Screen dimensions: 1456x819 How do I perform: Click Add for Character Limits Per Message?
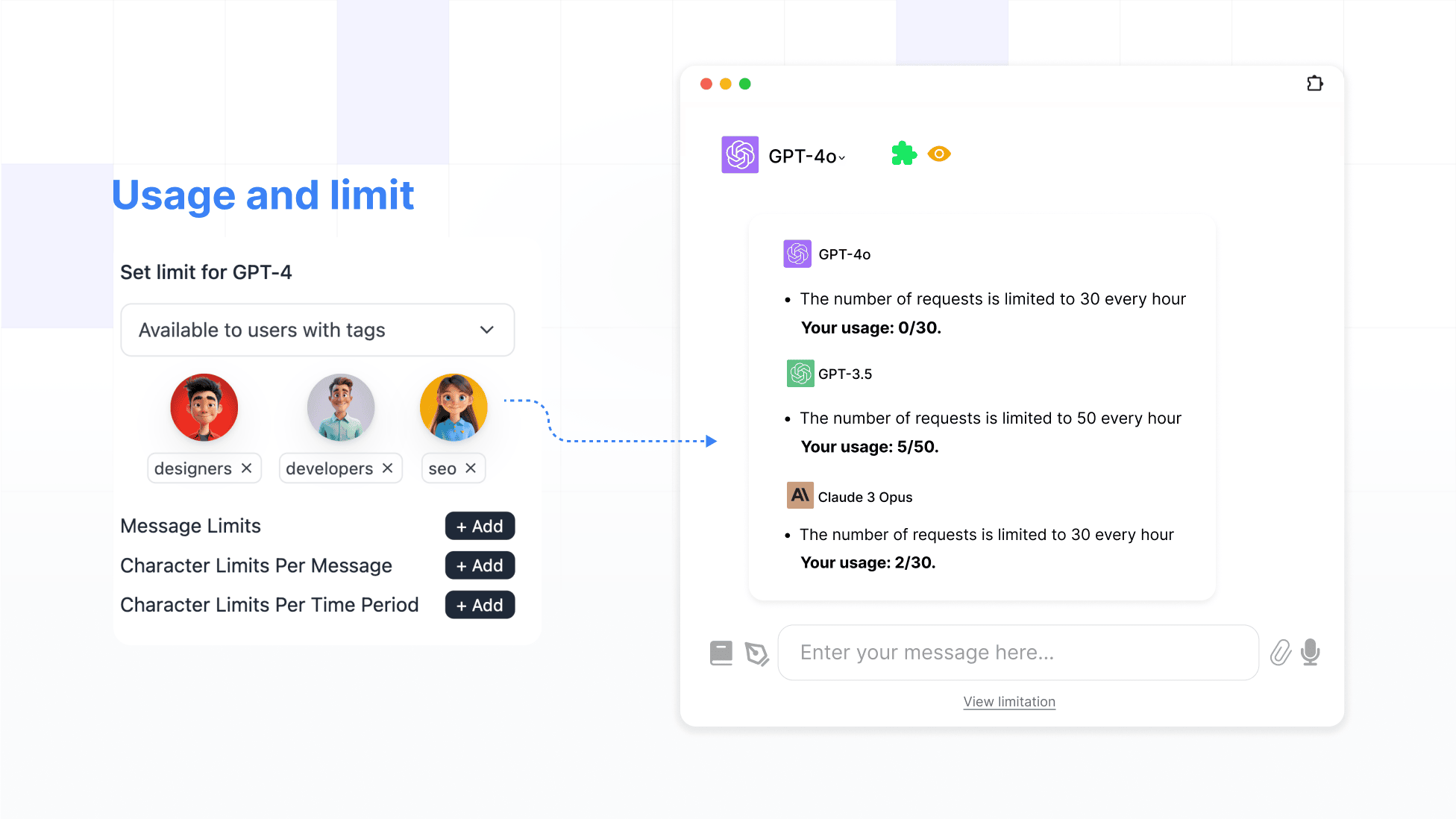click(480, 565)
